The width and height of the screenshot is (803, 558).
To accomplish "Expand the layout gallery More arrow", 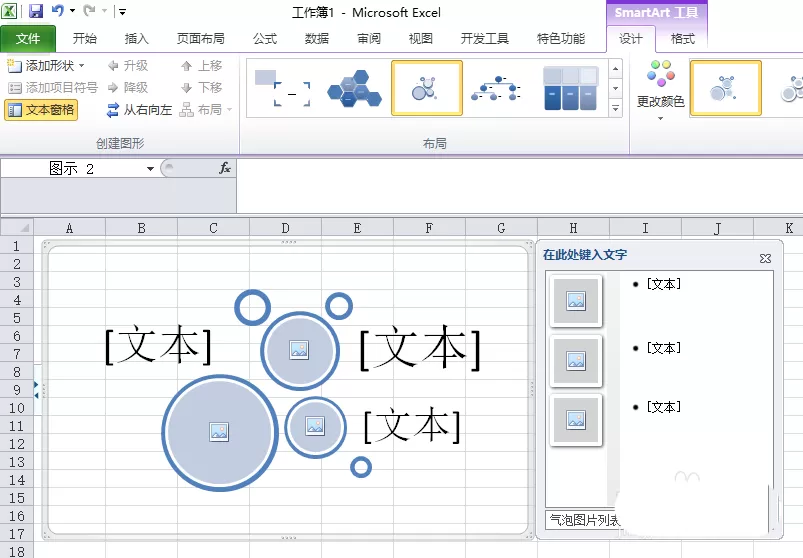I will [615, 109].
